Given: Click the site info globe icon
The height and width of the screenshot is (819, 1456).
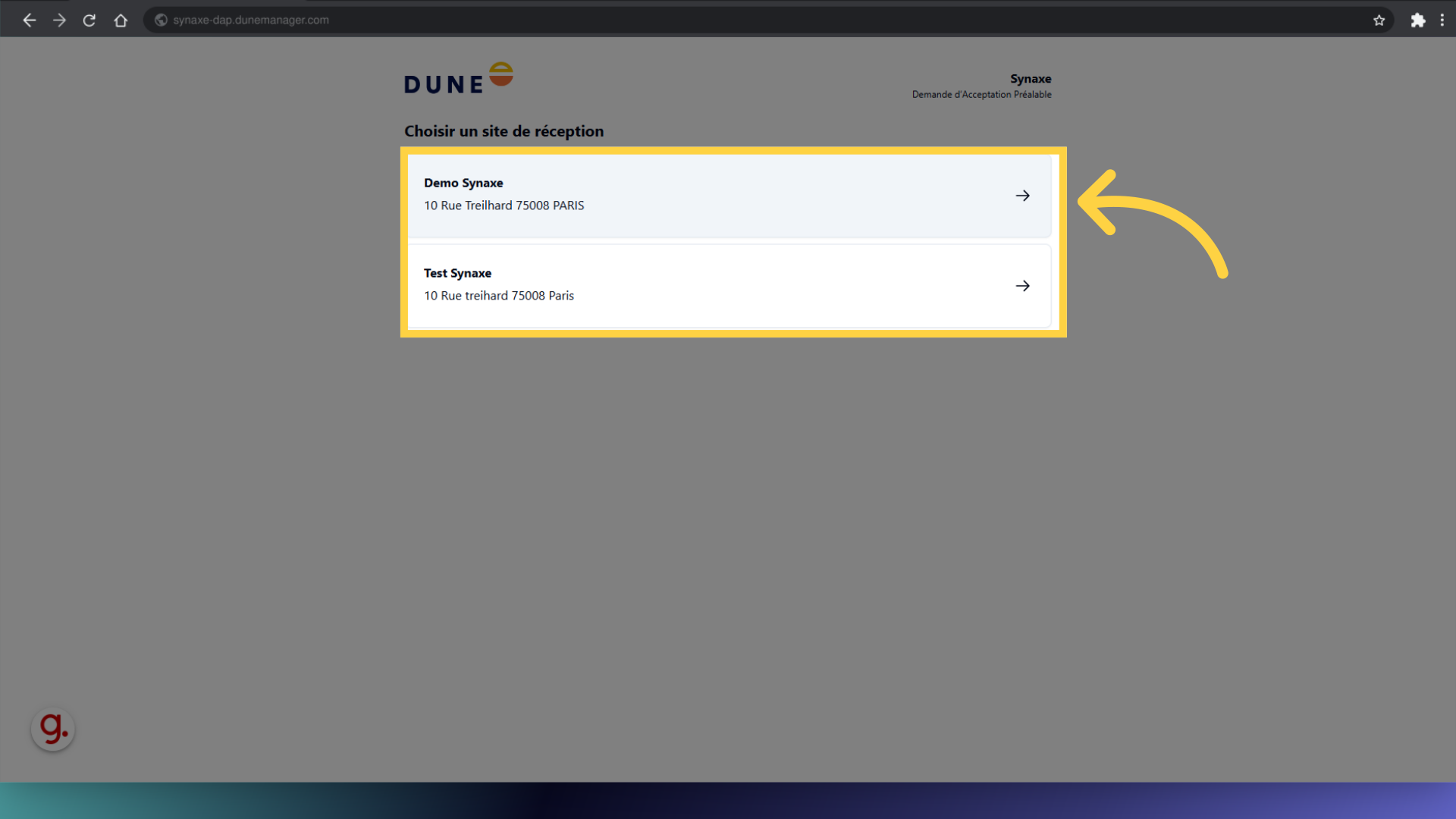Looking at the screenshot, I should click(x=161, y=20).
